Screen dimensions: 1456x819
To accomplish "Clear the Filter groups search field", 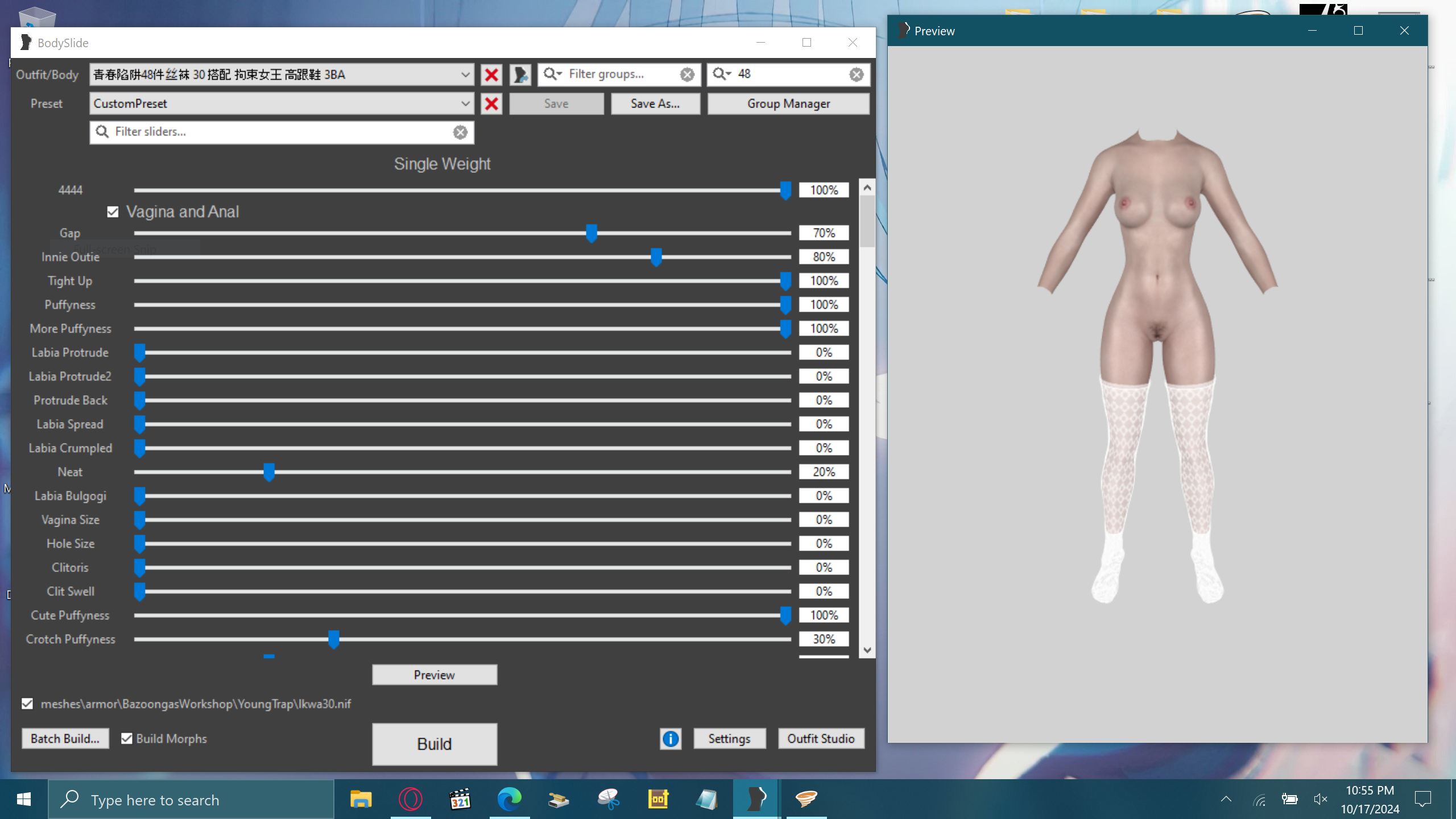I will 687,75.
